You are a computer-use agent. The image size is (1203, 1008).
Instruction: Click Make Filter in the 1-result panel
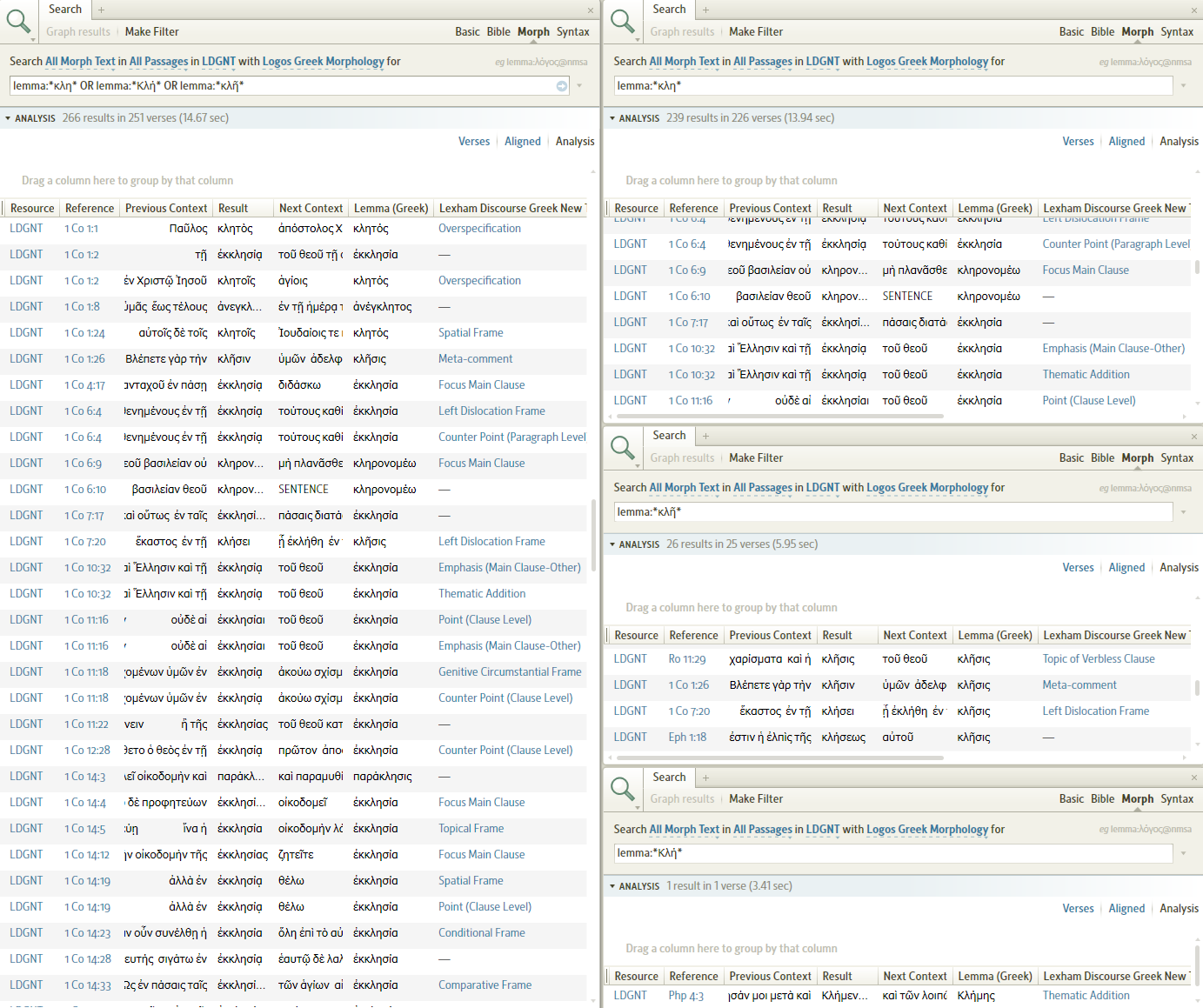pos(756,799)
